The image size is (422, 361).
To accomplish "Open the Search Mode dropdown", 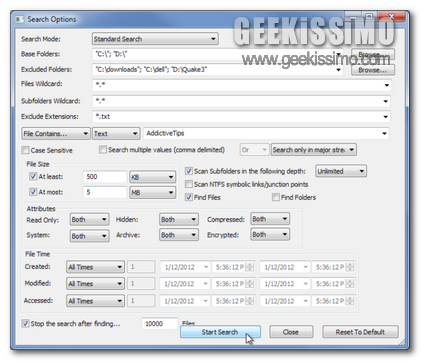I will click(155, 39).
